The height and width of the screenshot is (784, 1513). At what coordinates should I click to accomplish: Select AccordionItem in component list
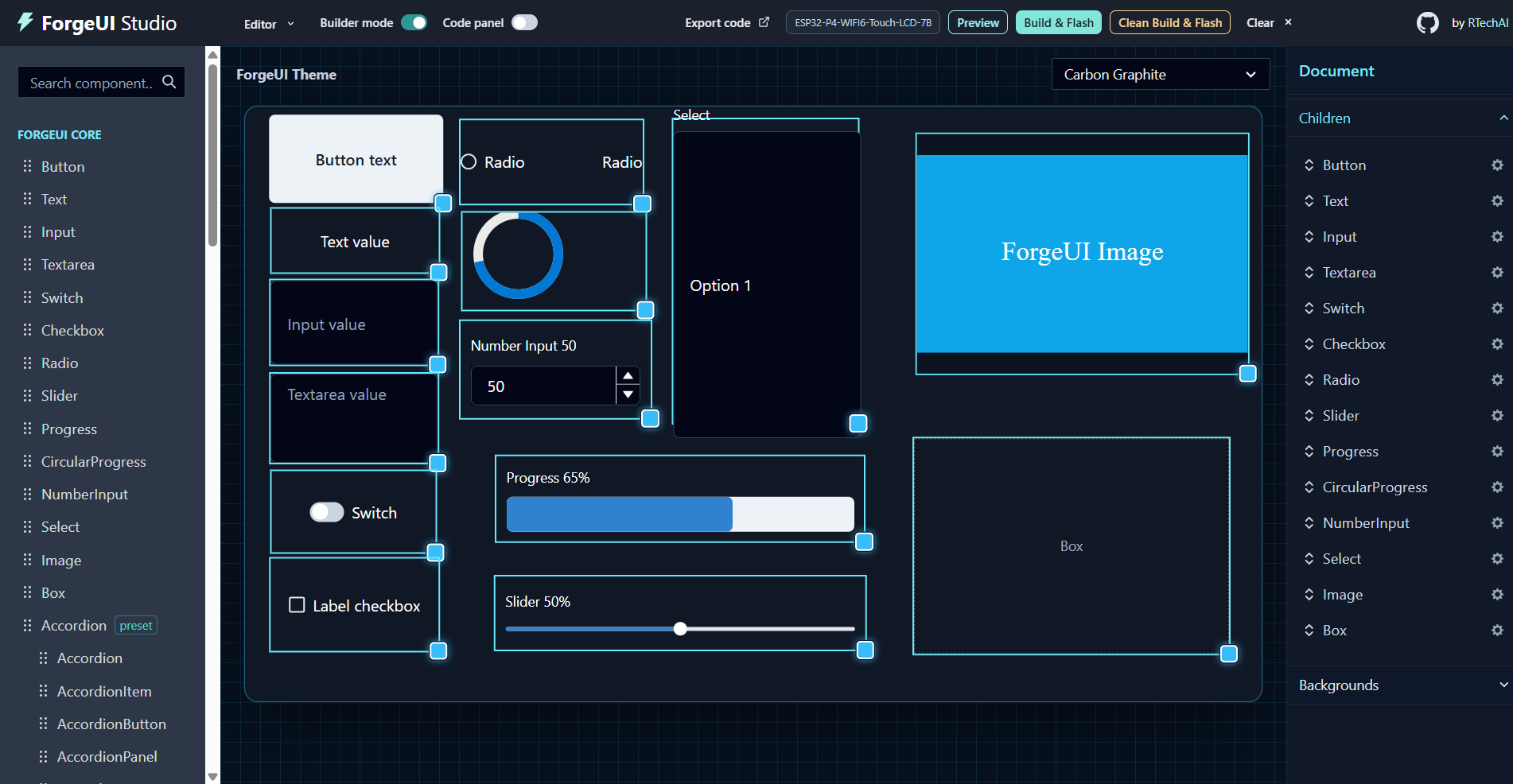[x=104, y=691]
